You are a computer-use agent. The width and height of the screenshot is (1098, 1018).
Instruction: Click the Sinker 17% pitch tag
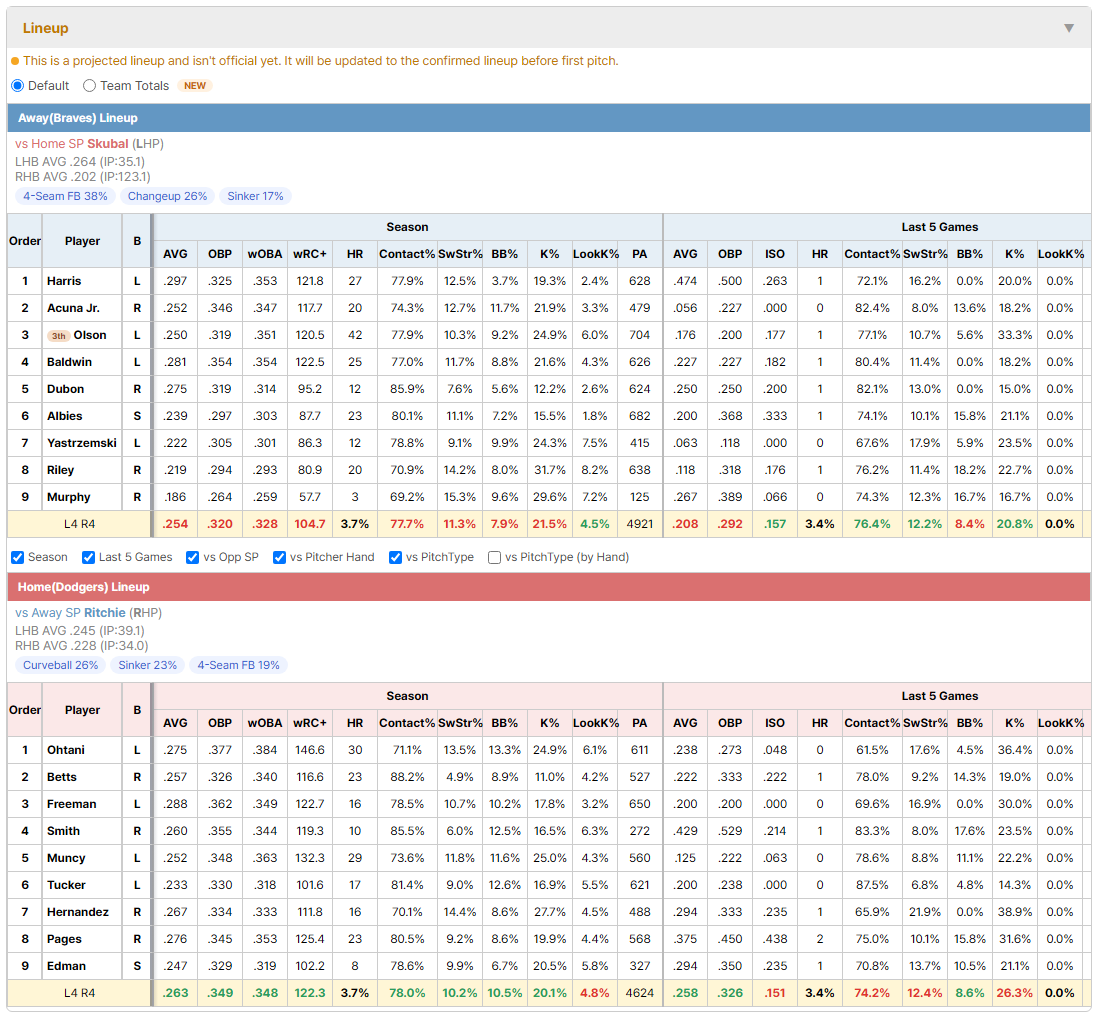point(256,196)
